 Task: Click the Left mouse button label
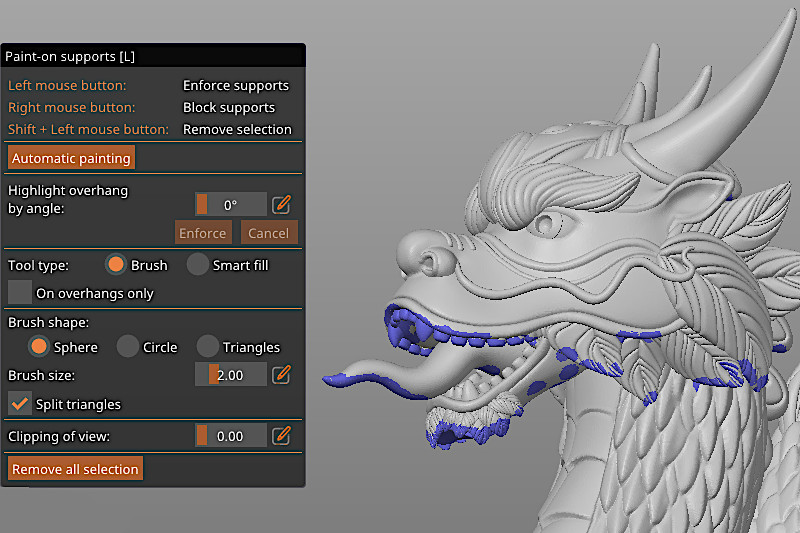click(x=67, y=85)
